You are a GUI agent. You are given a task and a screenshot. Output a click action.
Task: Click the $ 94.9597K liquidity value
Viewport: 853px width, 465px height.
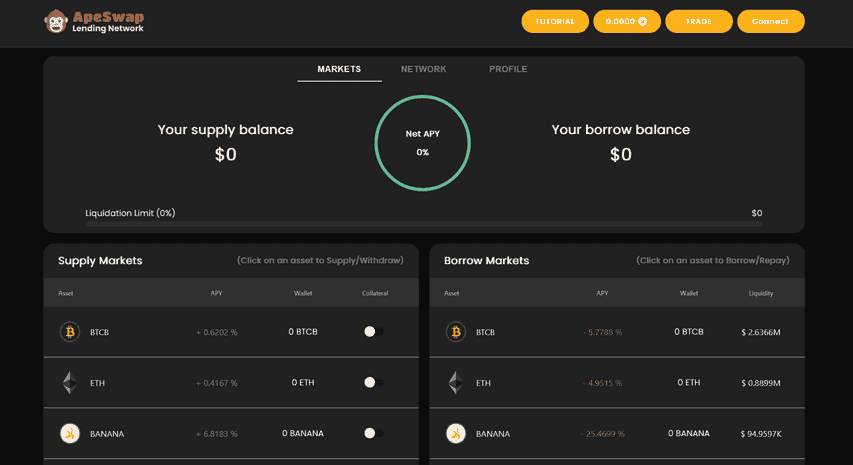[x=761, y=434]
